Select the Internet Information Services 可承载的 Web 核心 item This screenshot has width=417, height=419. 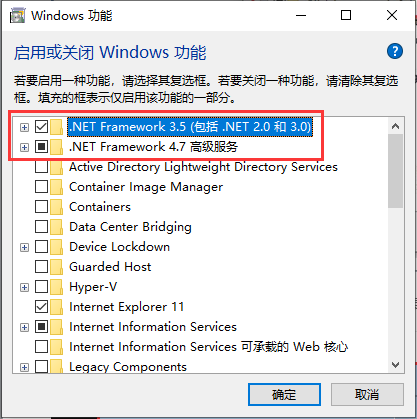point(209,347)
